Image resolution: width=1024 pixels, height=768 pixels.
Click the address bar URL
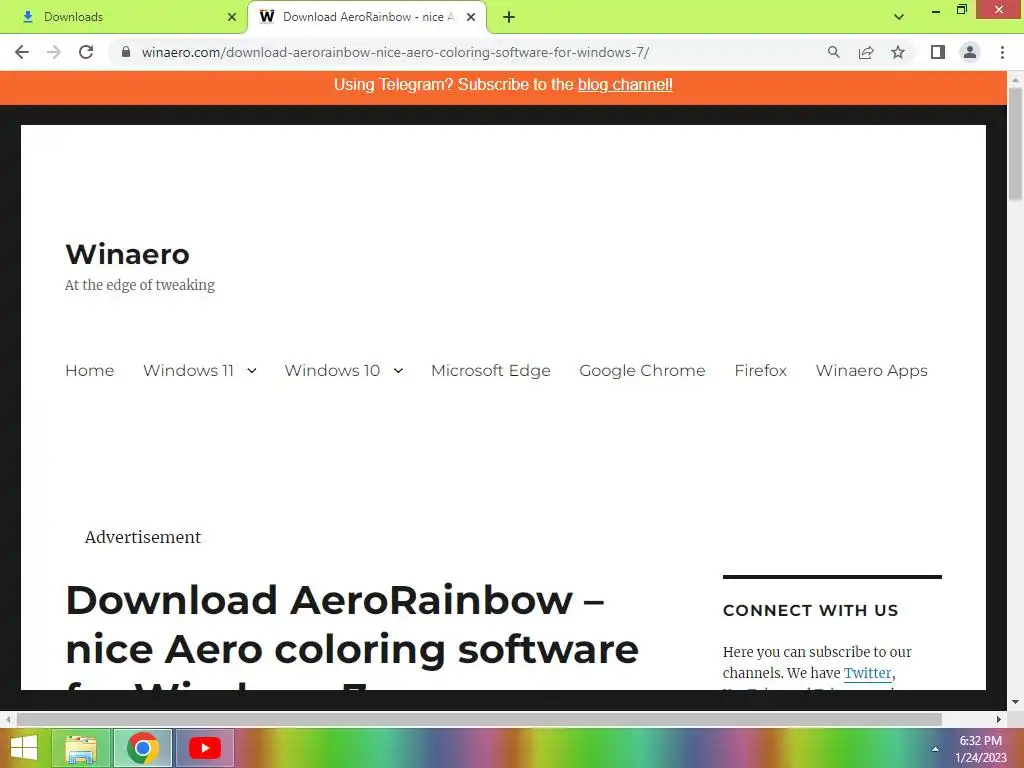[395, 52]
